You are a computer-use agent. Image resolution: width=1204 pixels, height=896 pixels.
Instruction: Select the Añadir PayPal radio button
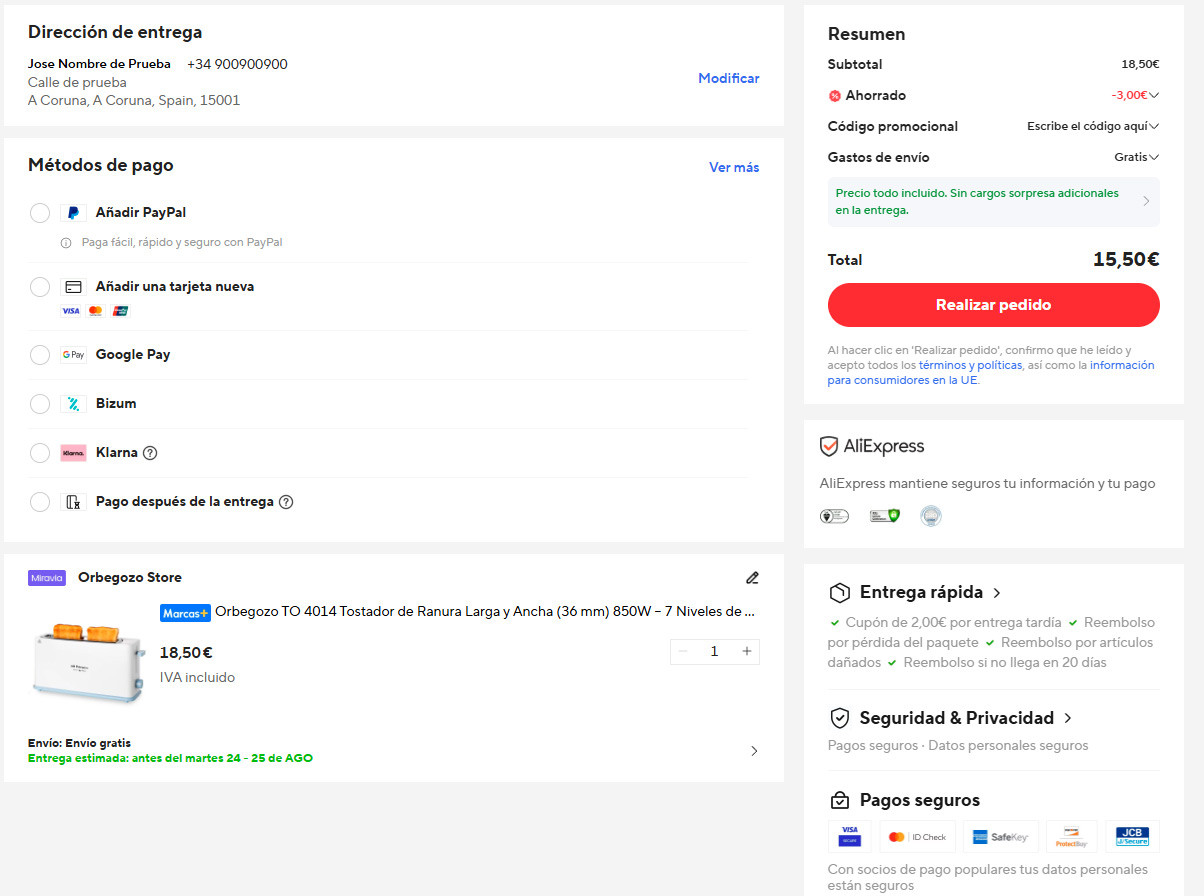click(x=40, y=213)
